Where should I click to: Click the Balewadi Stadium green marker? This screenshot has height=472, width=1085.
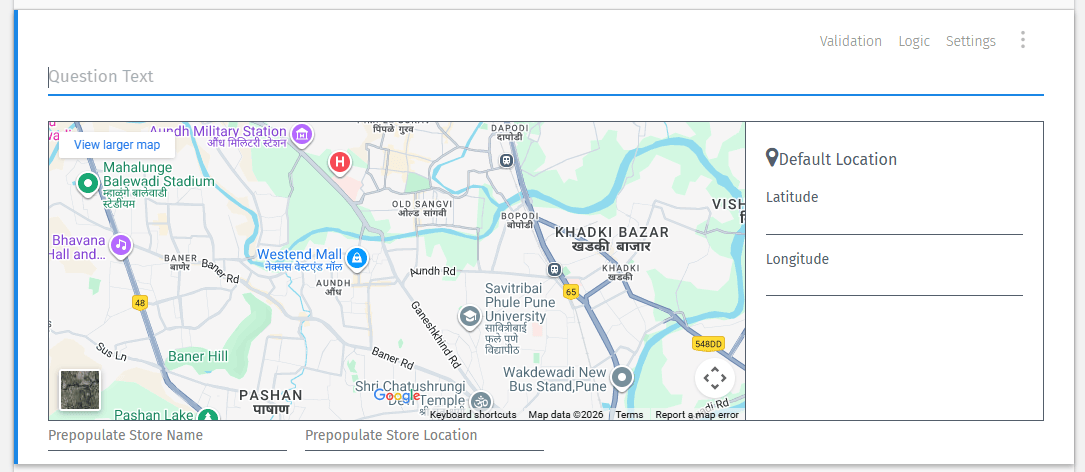point(87,183)
